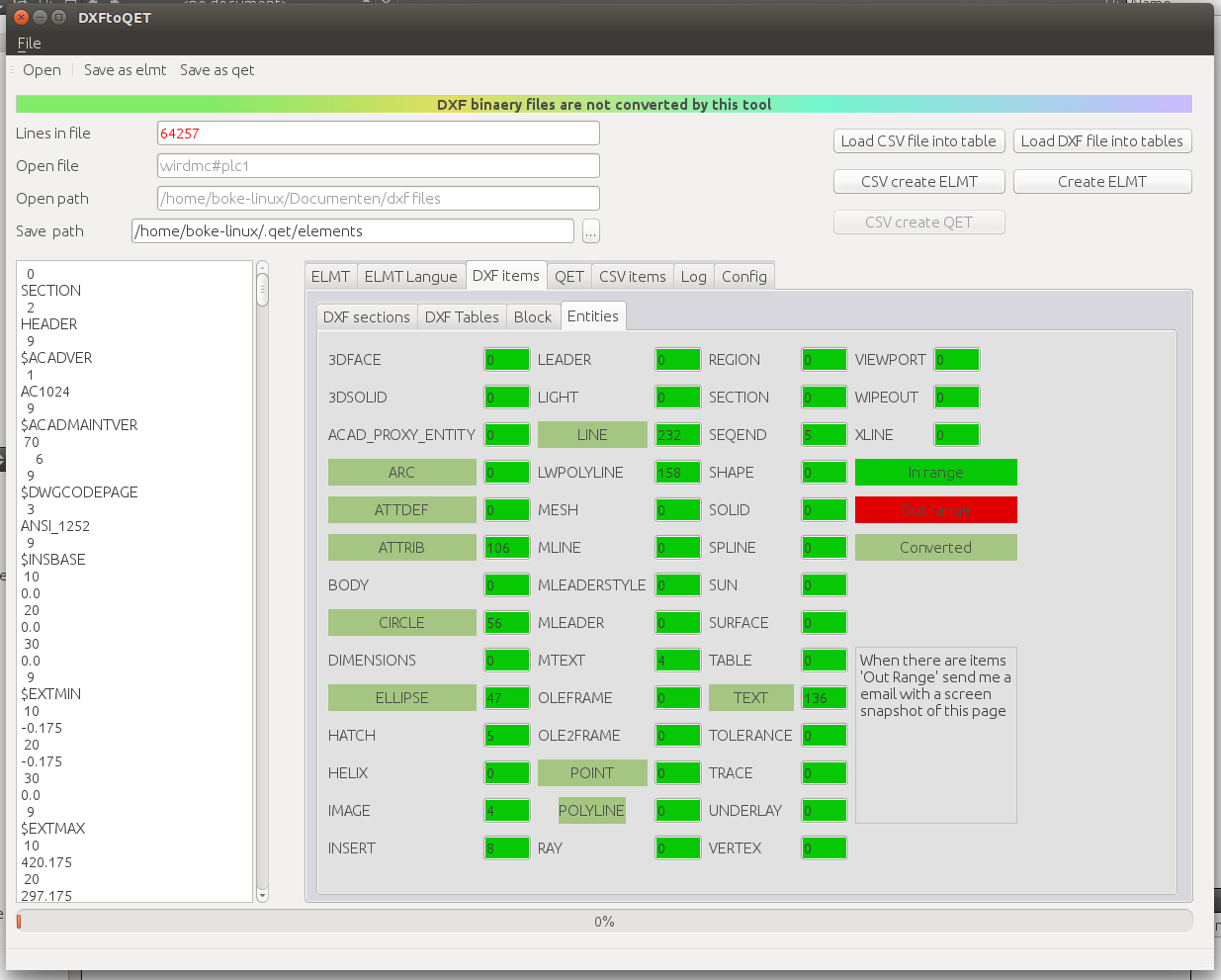Click the MTEXT count field
The image size is (1221, 980).
tap(677, 661)
